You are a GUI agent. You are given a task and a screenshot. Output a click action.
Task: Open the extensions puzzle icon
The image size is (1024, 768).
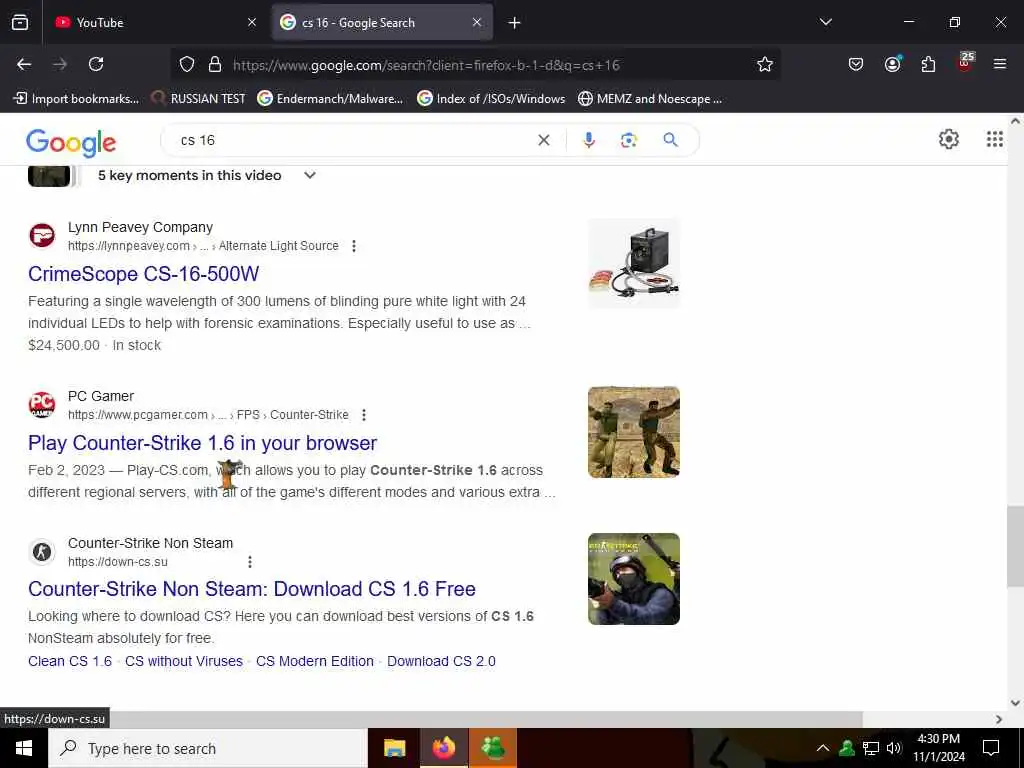(928, 64)
